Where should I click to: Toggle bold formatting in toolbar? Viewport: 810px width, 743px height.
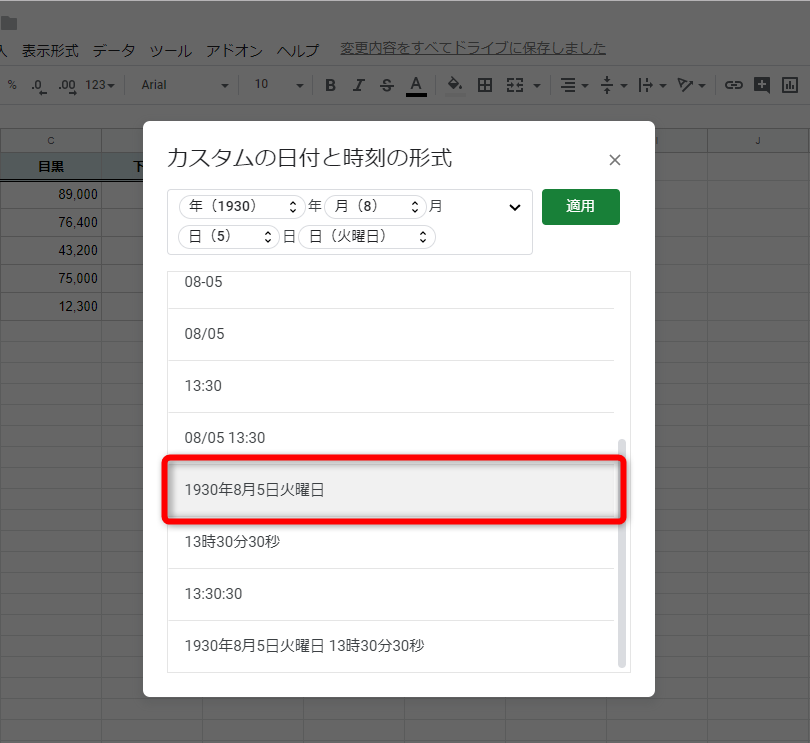[331, 85]
